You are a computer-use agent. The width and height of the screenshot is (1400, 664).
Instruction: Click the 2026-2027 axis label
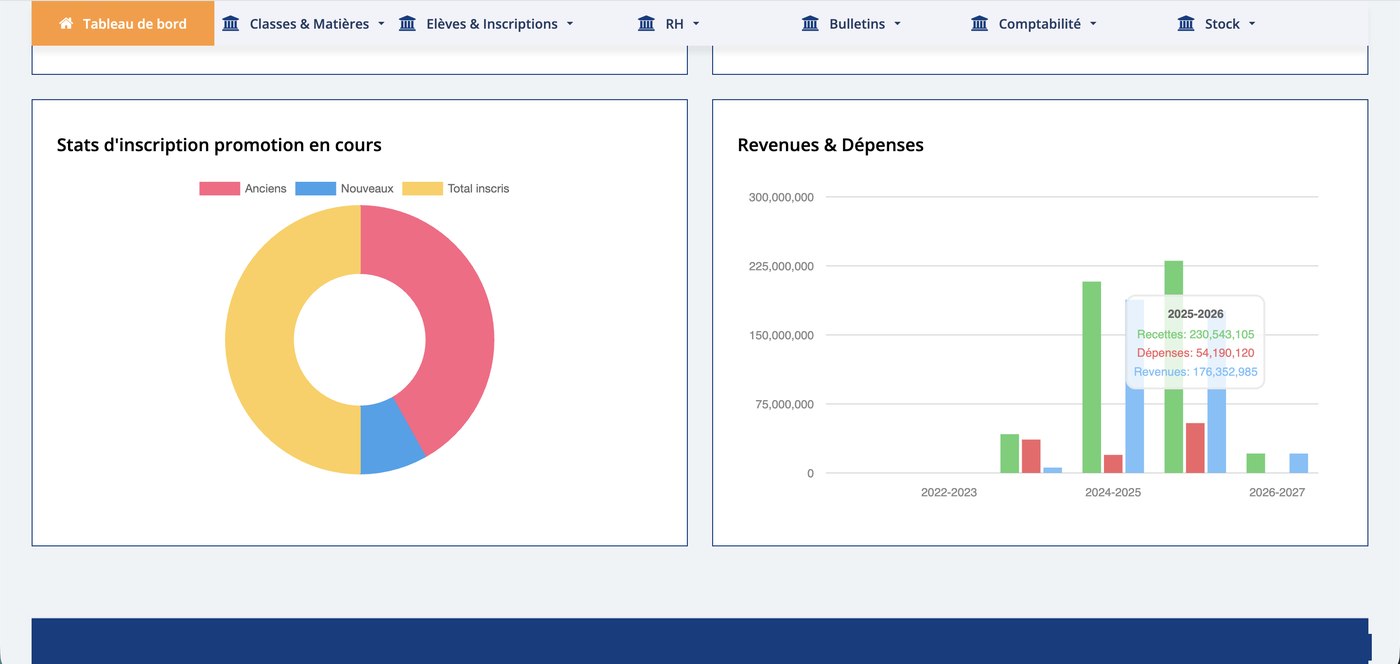(x=1277, y=493)
